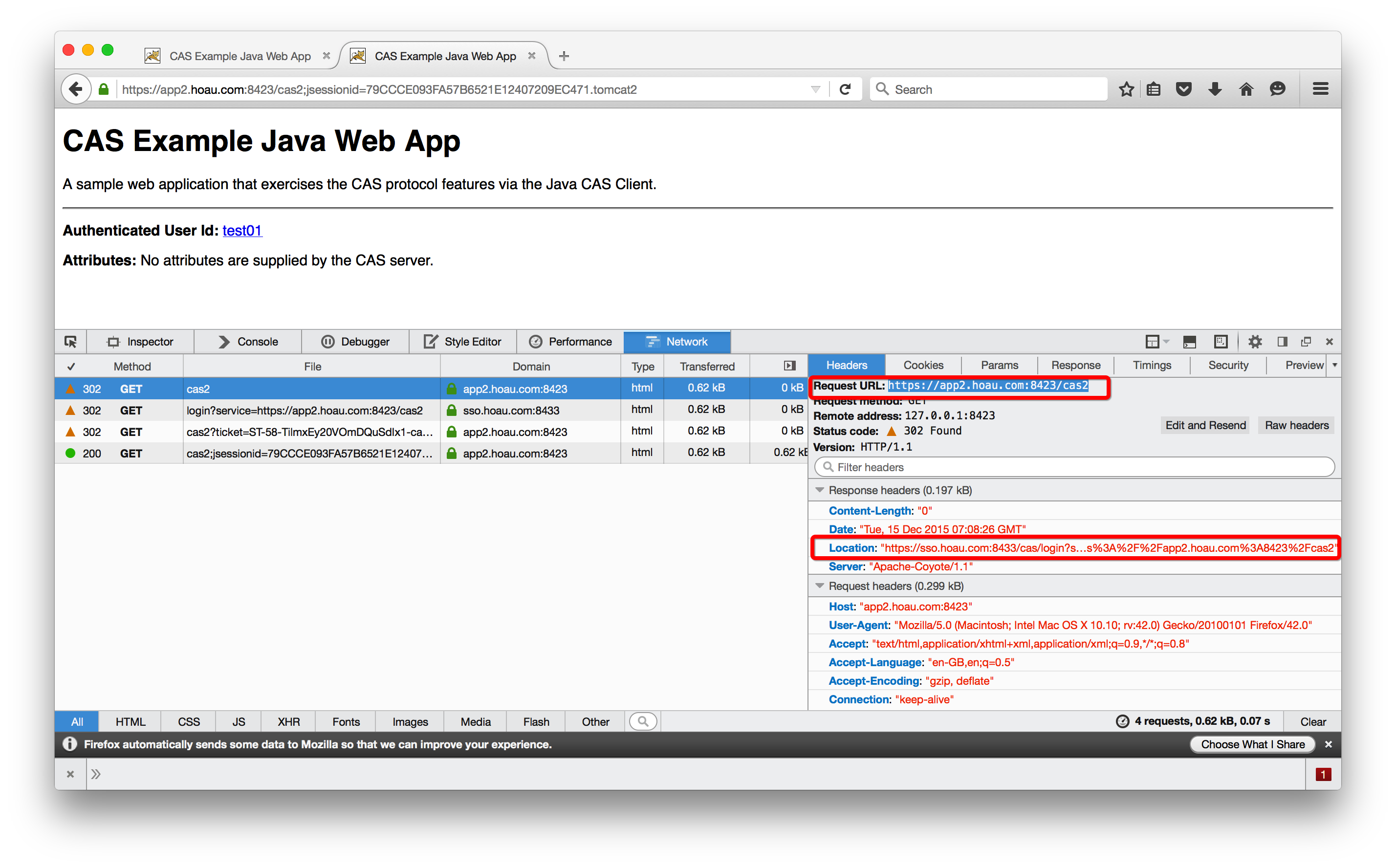Viewport: 1396px width, 868px height.
Task: Go to home page icon
Action: click(x=1245, y=89)
